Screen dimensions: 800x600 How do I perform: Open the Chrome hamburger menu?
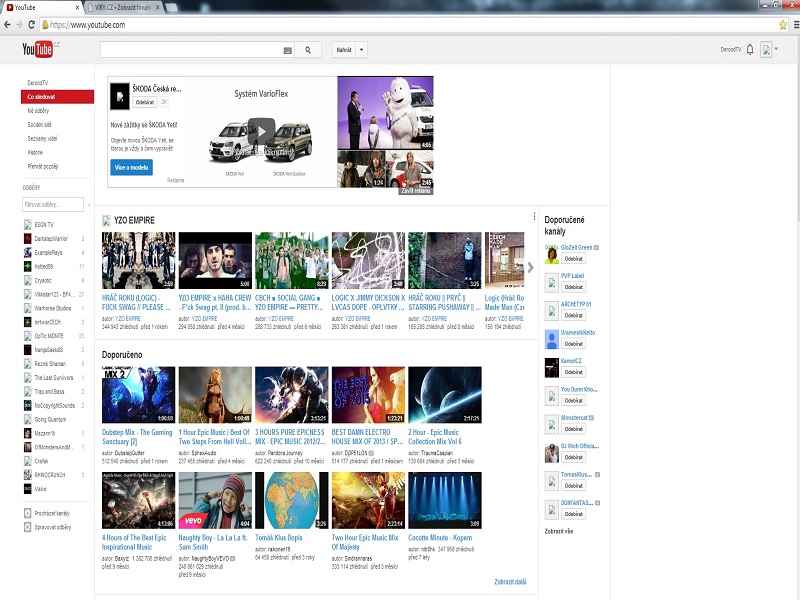pos(794,23)
